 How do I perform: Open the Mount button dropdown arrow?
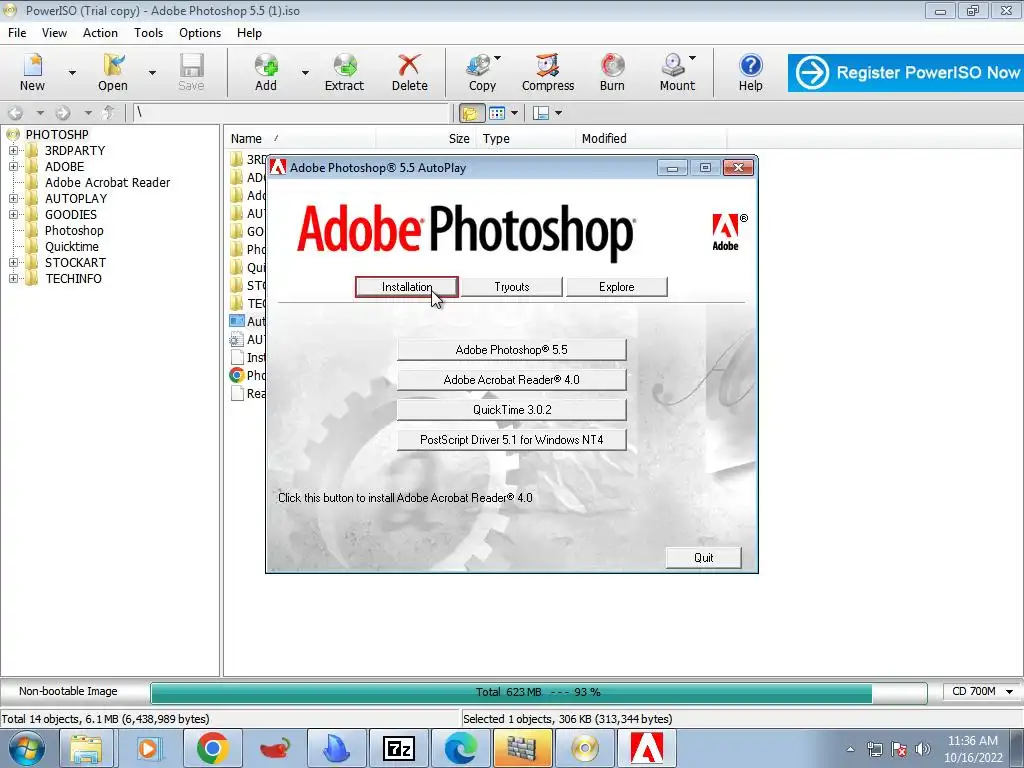click(x=692, y=58)
